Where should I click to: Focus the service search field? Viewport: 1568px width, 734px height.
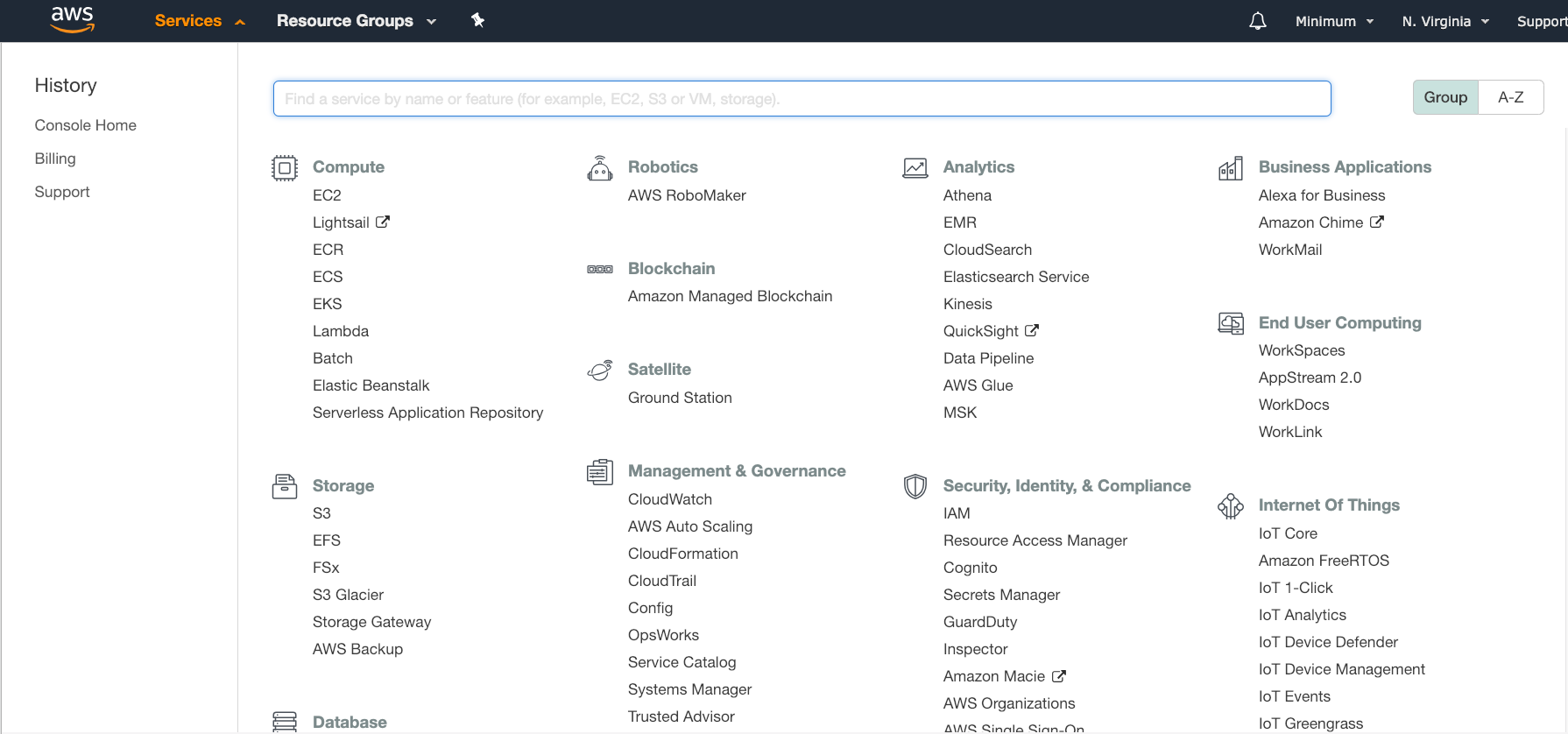802,99
